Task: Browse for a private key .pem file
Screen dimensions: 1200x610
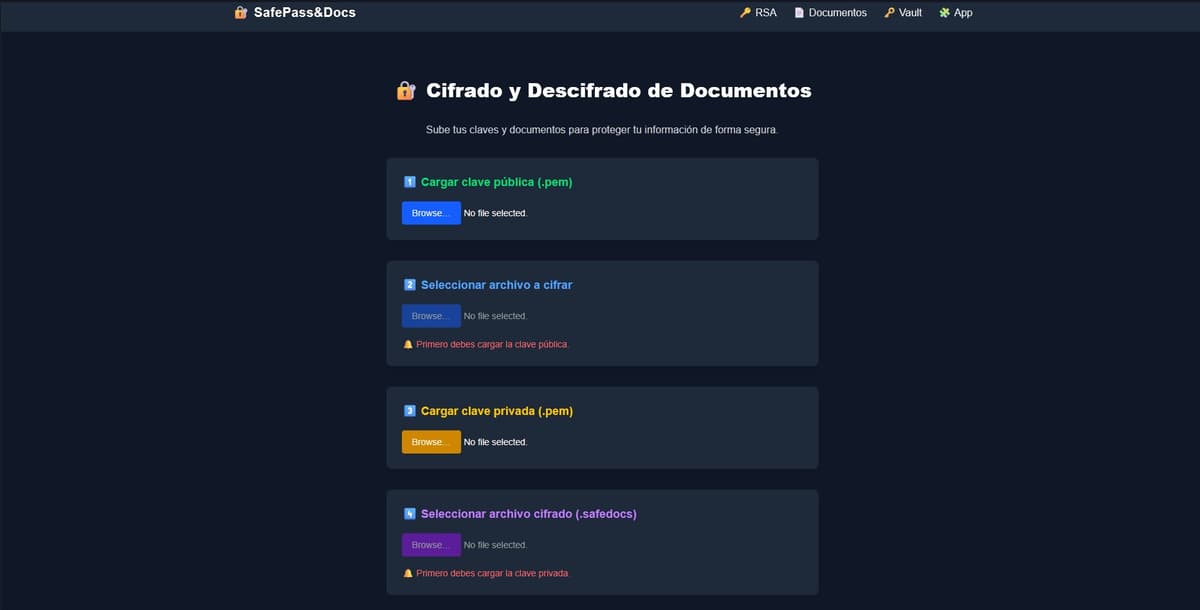Action: 431,442
